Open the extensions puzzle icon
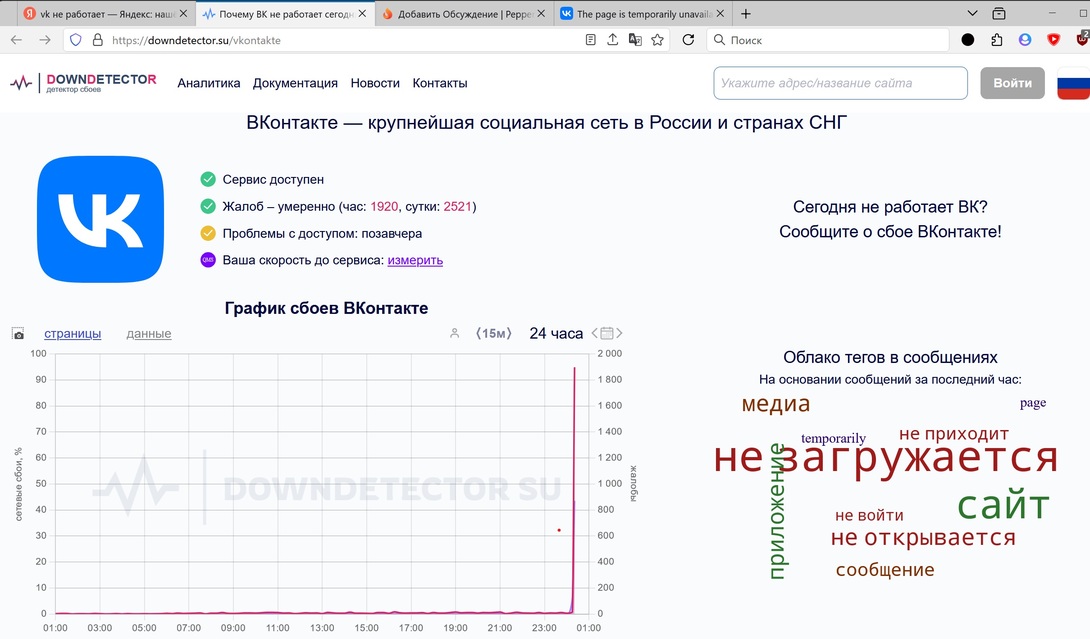Screen dimensions: 1090x639 [997, 40]
